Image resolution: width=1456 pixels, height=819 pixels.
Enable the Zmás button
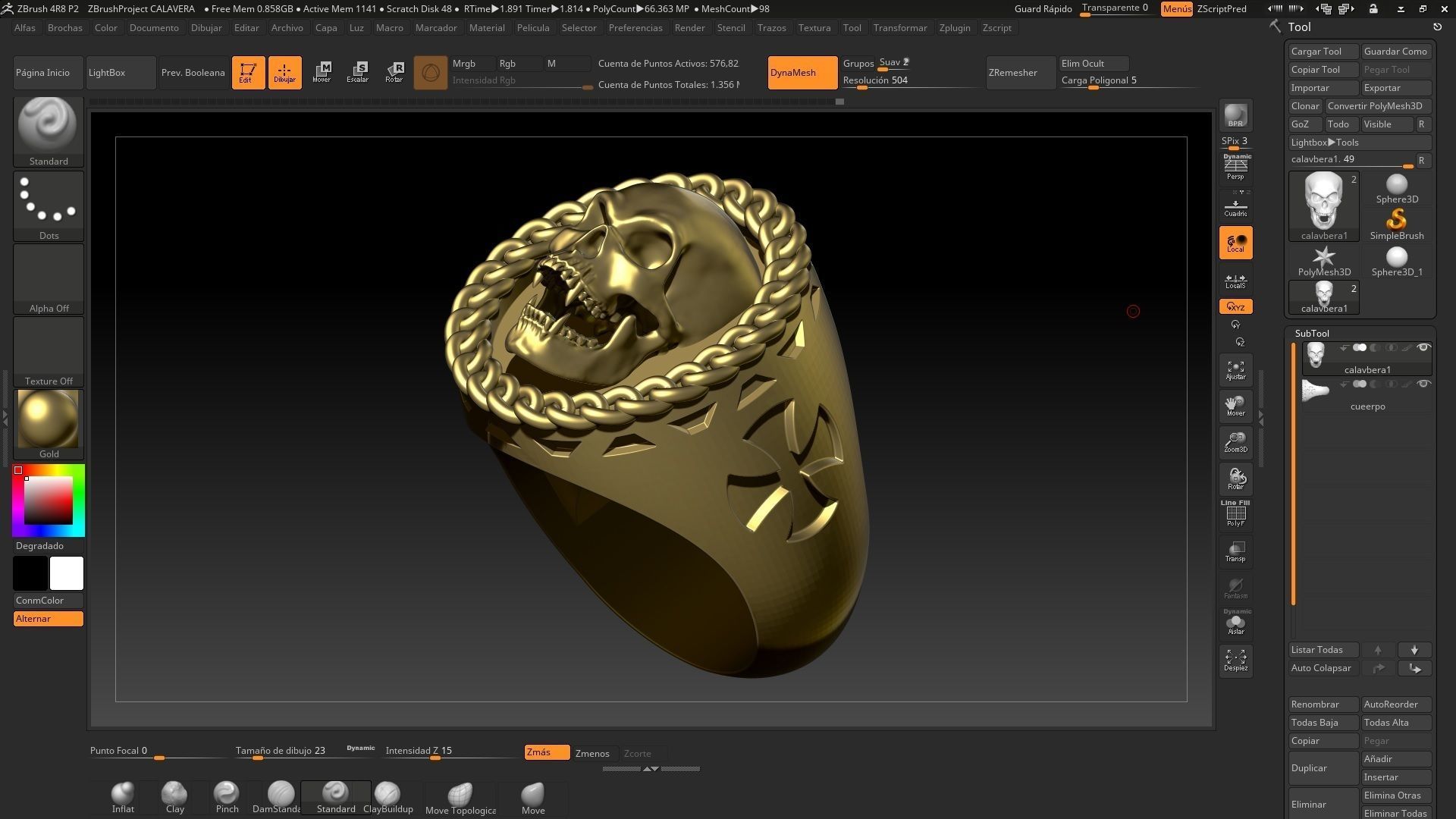tap(547, 752)
